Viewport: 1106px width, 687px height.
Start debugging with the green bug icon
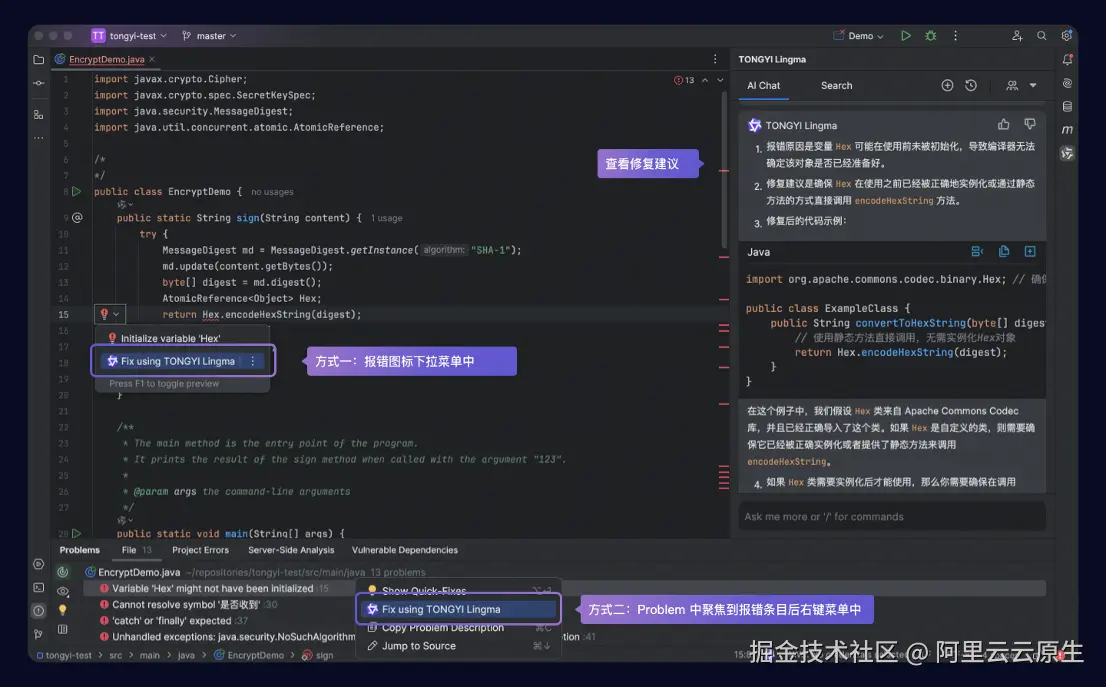coord(930,35)
